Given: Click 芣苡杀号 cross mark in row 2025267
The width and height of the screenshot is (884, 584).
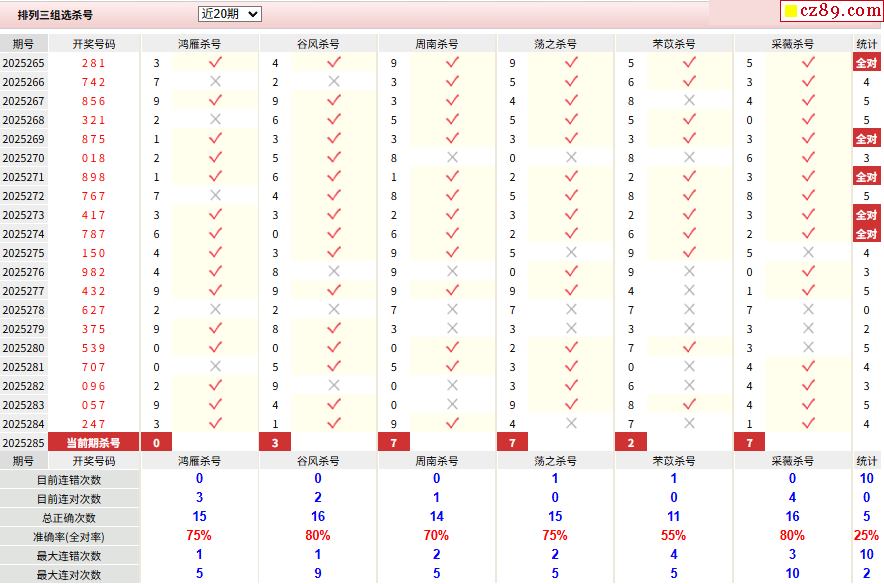Looking at the screenshot, I should [x=689, y=101].
